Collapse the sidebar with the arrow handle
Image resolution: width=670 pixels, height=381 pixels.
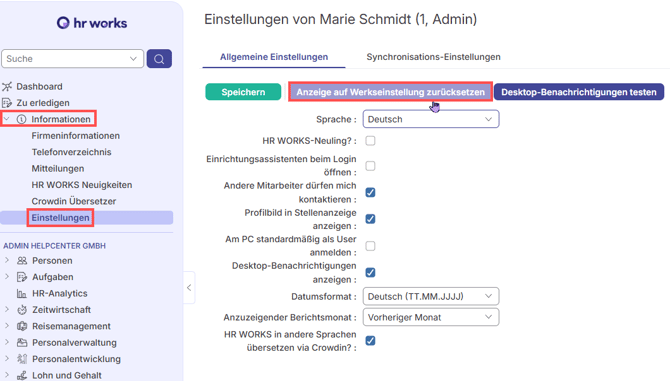pos(189,287)
